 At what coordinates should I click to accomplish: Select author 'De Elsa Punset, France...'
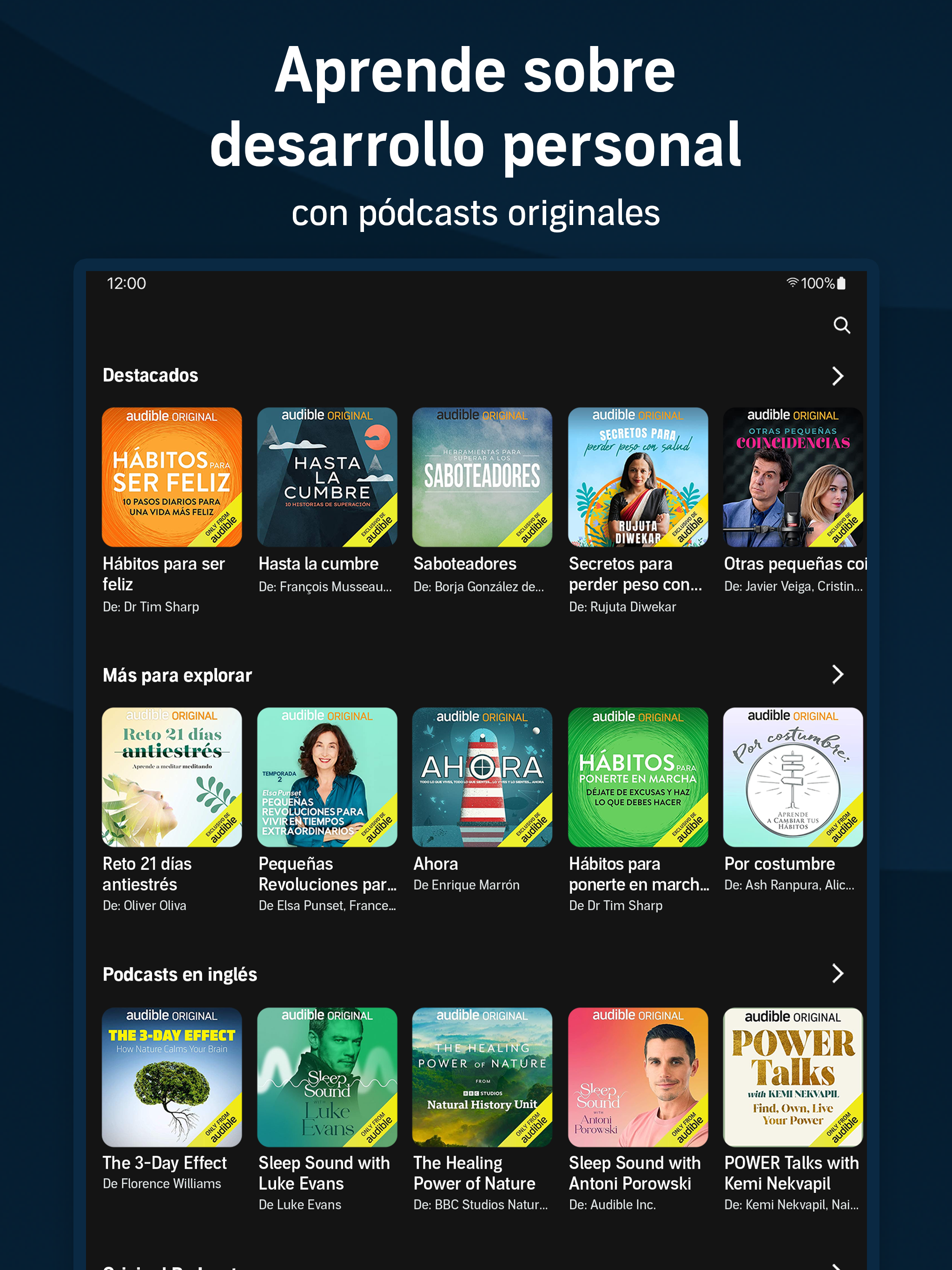327,906
